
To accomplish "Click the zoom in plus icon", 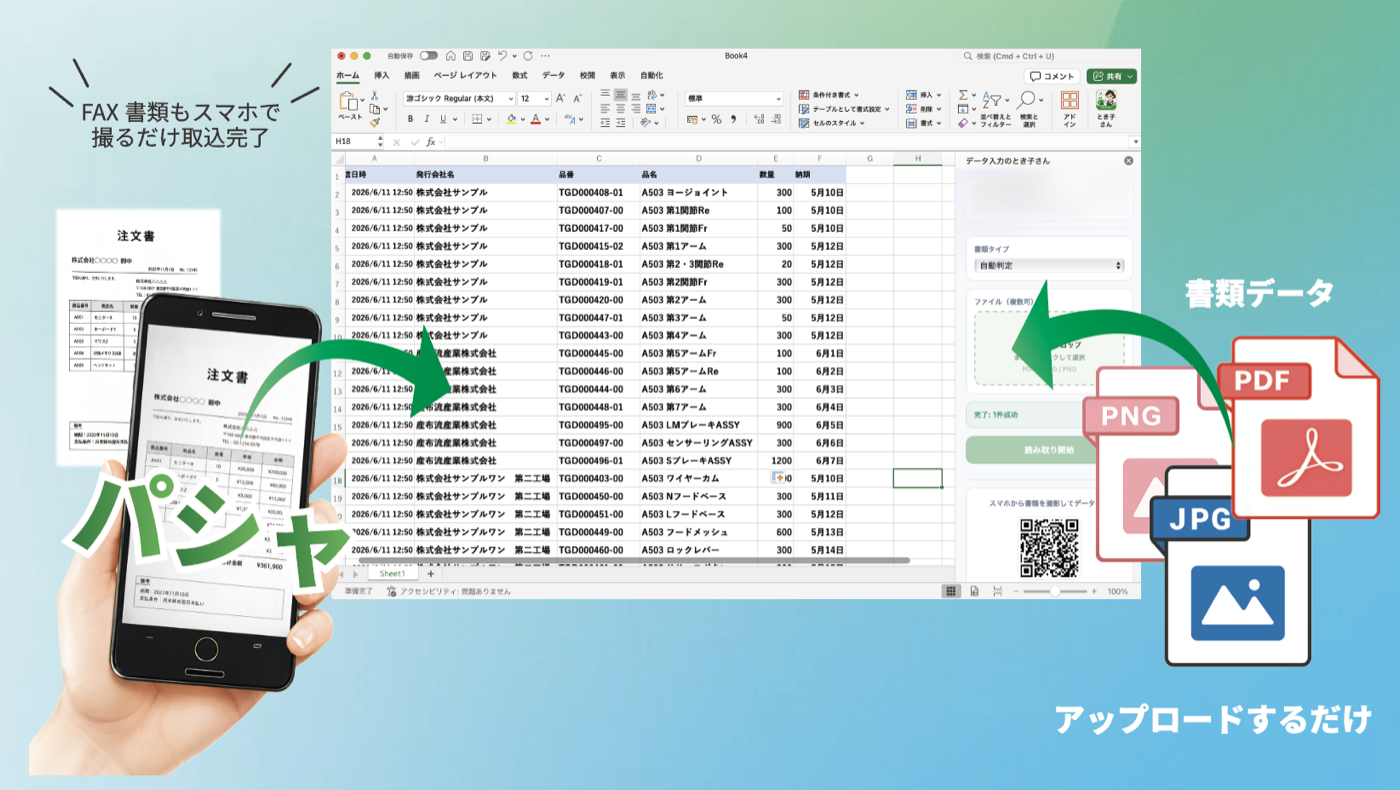I will click(x=1095, y=592).
